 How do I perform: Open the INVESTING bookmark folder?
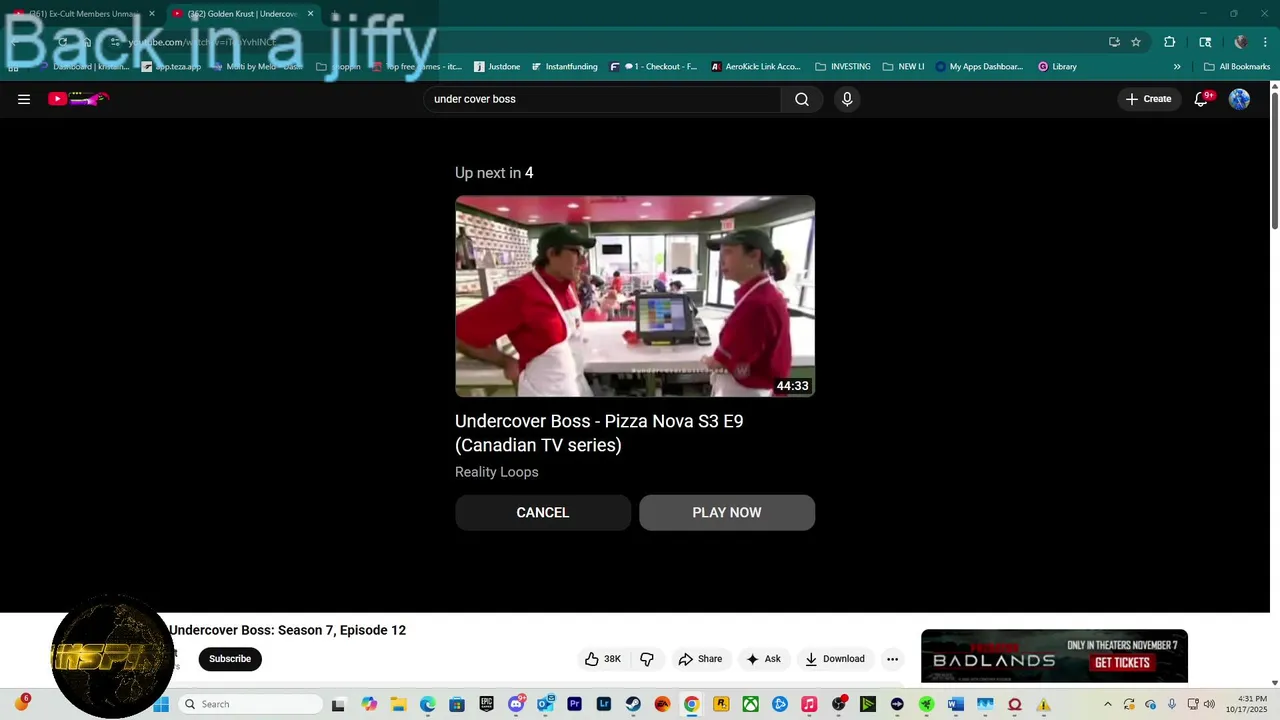843,67
